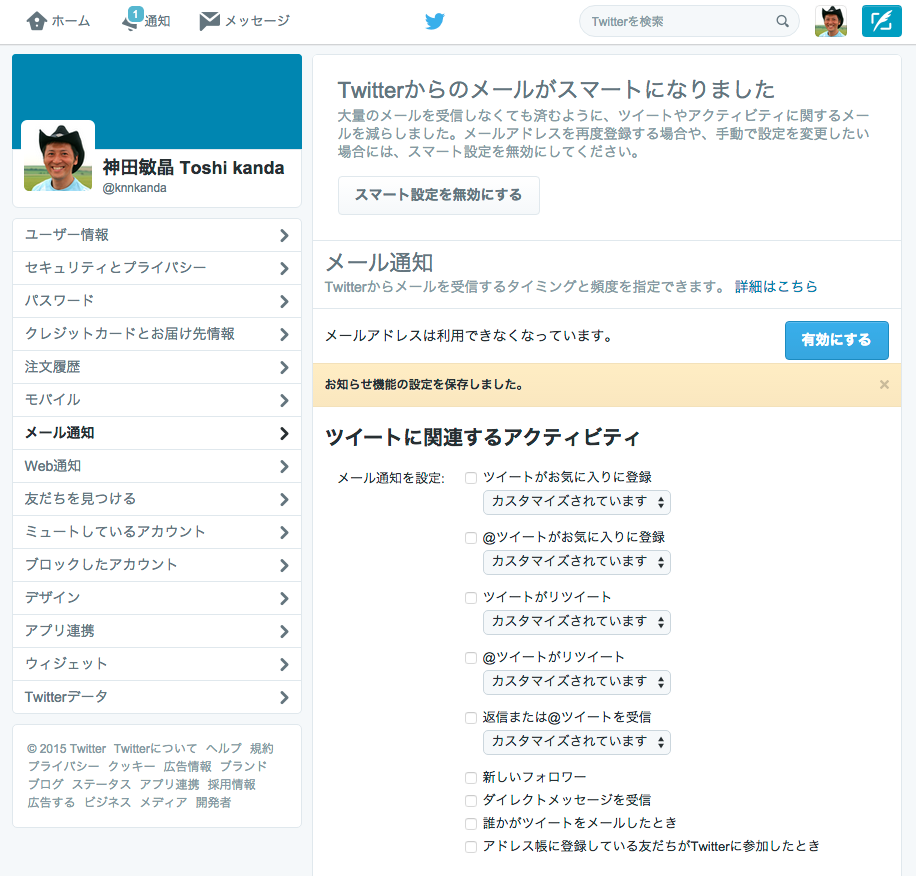Check 新しいフォロワー checkbox
This screenshot has width=916, height=876.
[471, 777]
